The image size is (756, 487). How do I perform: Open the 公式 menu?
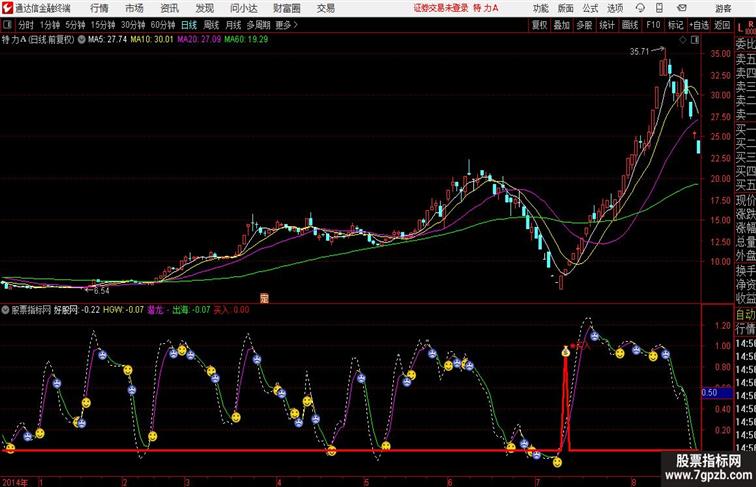point(590,8)
